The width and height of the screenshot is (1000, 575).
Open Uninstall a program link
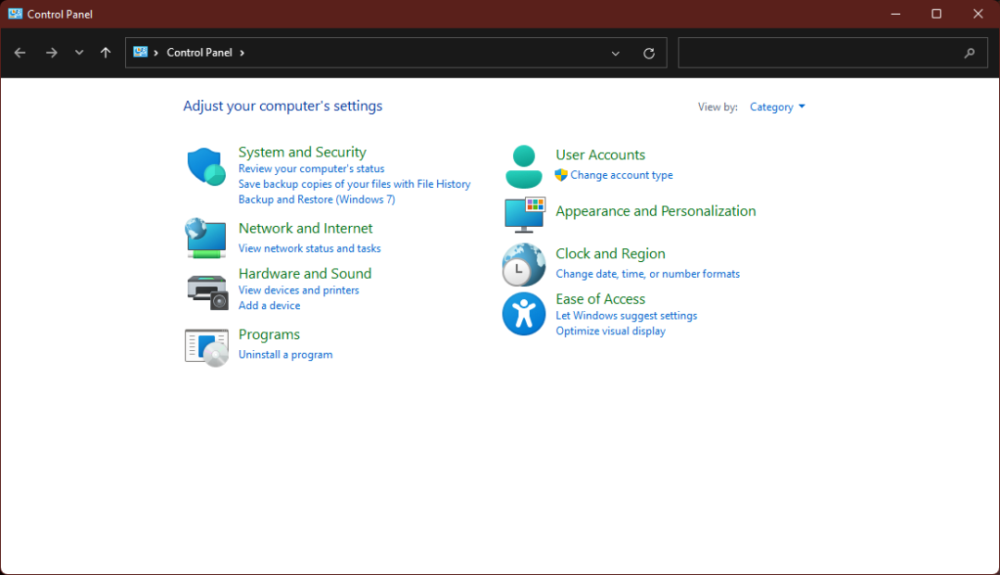(285, 355)
